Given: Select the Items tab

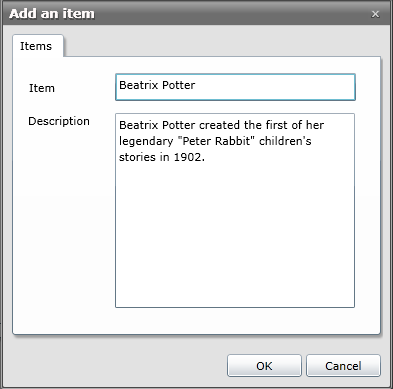Looking at the screenshot, I should click(38, 46).
